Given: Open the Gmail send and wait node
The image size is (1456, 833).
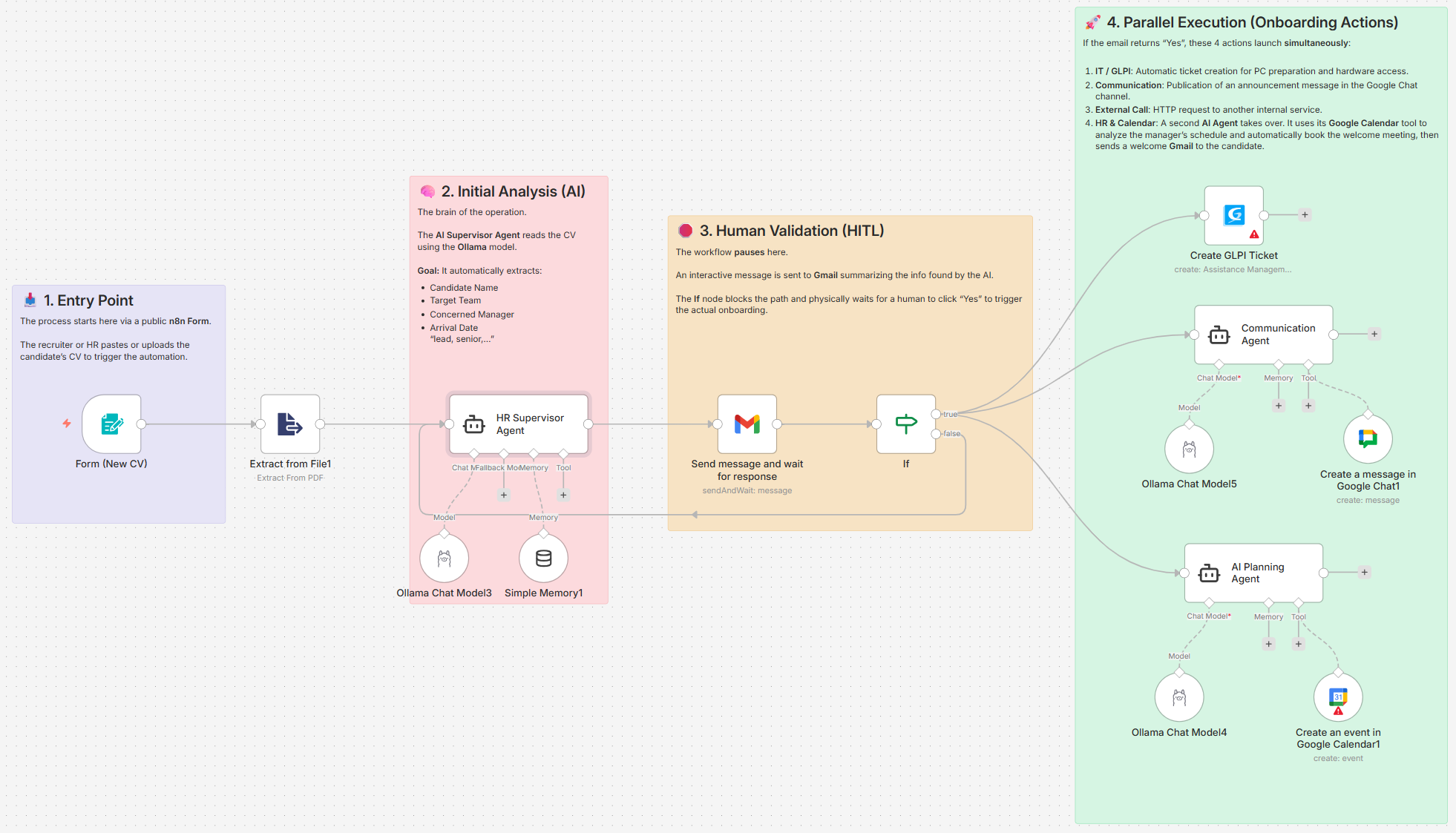Looking at the screenshot, I should click(x=747, y=424).
